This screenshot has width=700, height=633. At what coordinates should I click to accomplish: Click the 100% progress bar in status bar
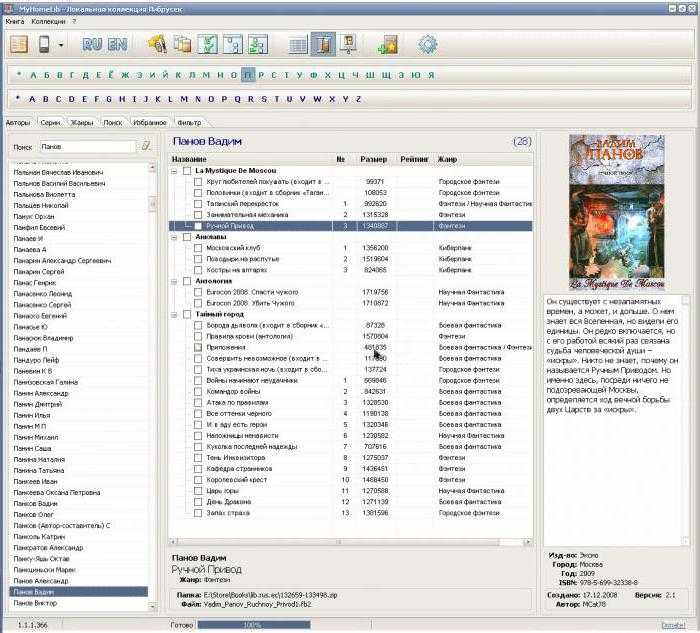(254, 625)
